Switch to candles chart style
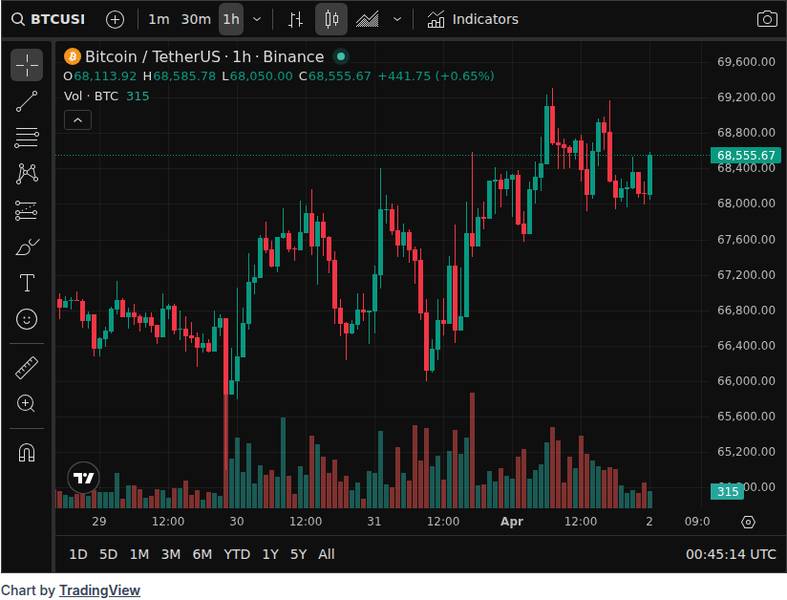 [x=331, y=20]
